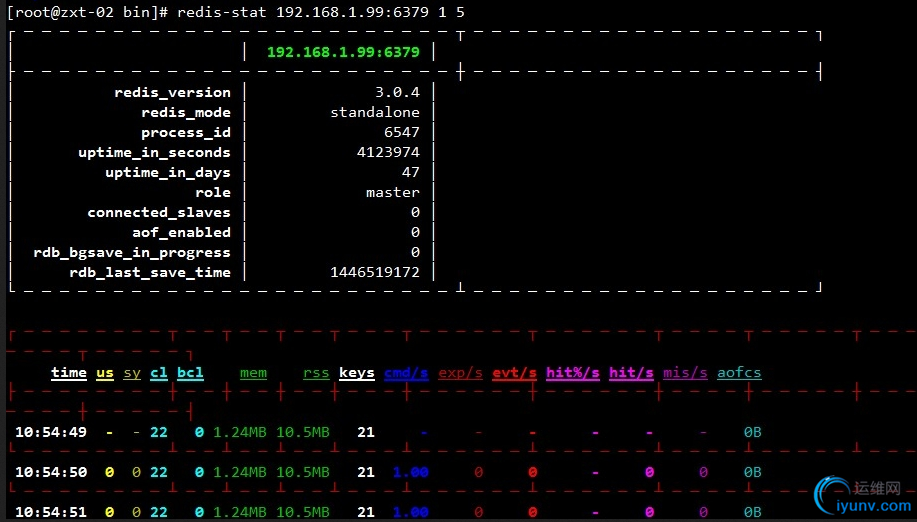Click the rdb_bgsave_in_progress label

click(132, 253)
